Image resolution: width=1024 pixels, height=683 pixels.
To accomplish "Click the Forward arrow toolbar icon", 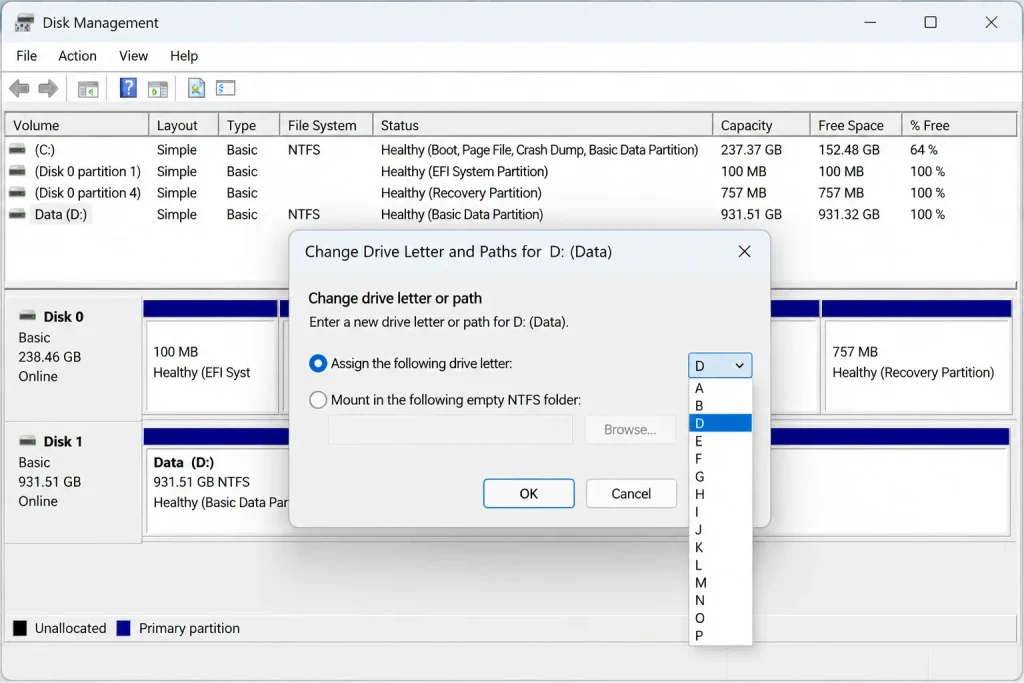I will pos(48,88).
